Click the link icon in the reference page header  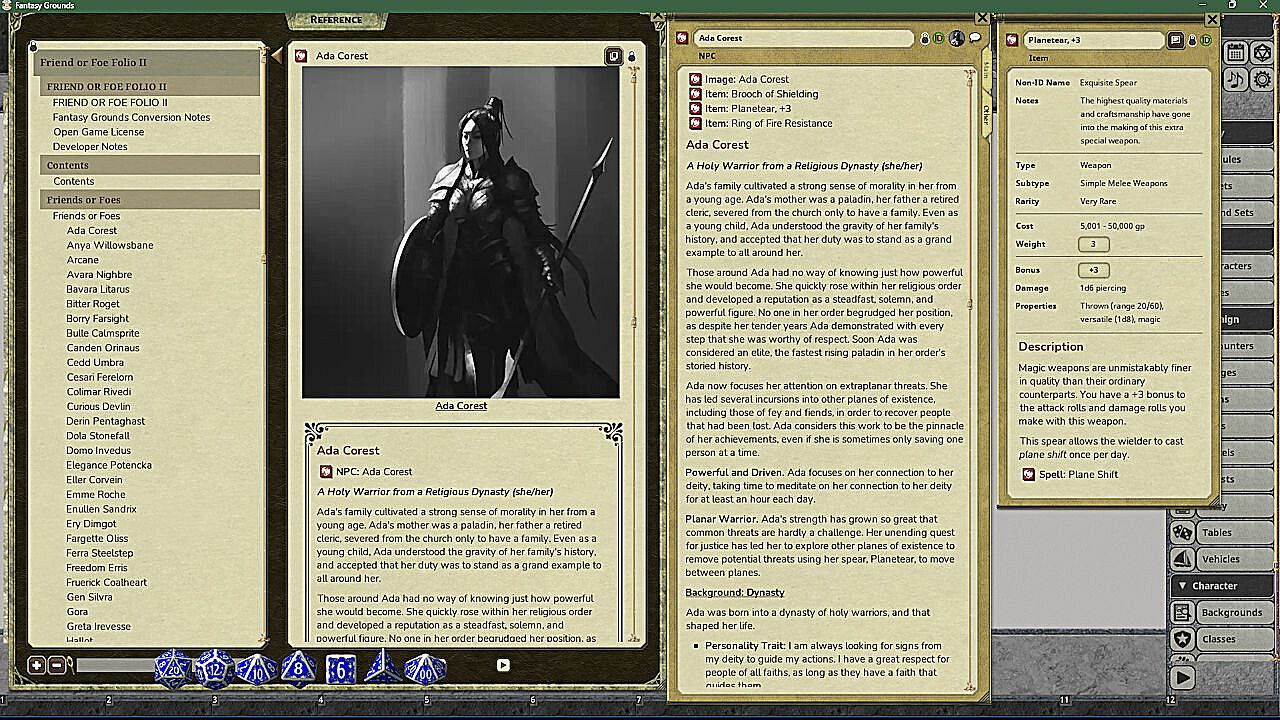301,56
